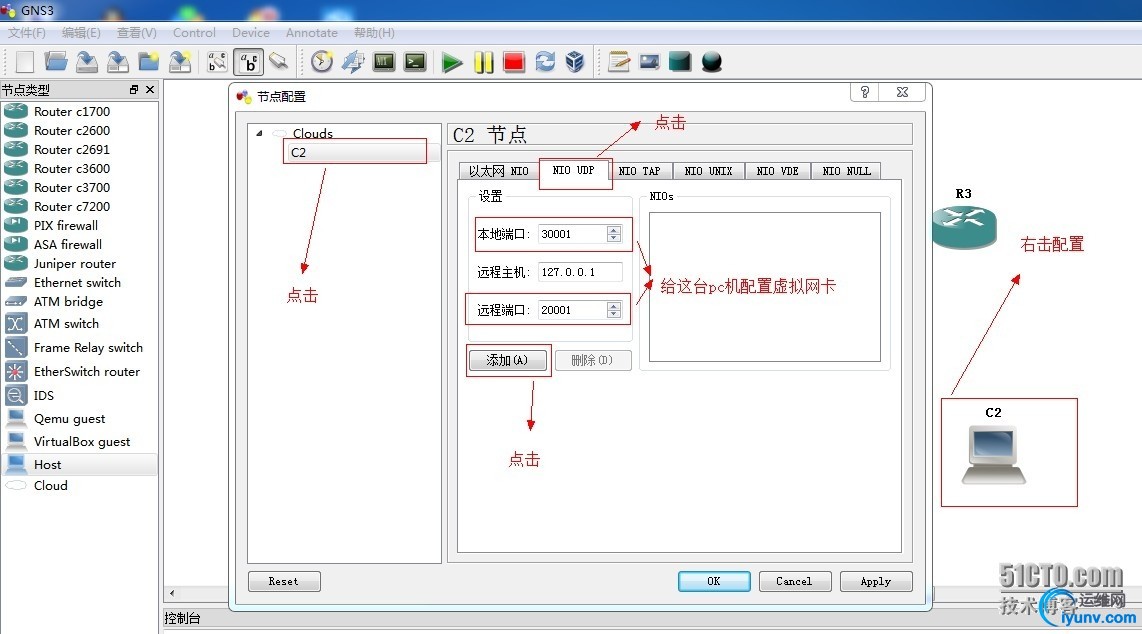Click the new project folder icon
The width and height of the screenshot is (1142, 634).
click(x=149, y=62)
